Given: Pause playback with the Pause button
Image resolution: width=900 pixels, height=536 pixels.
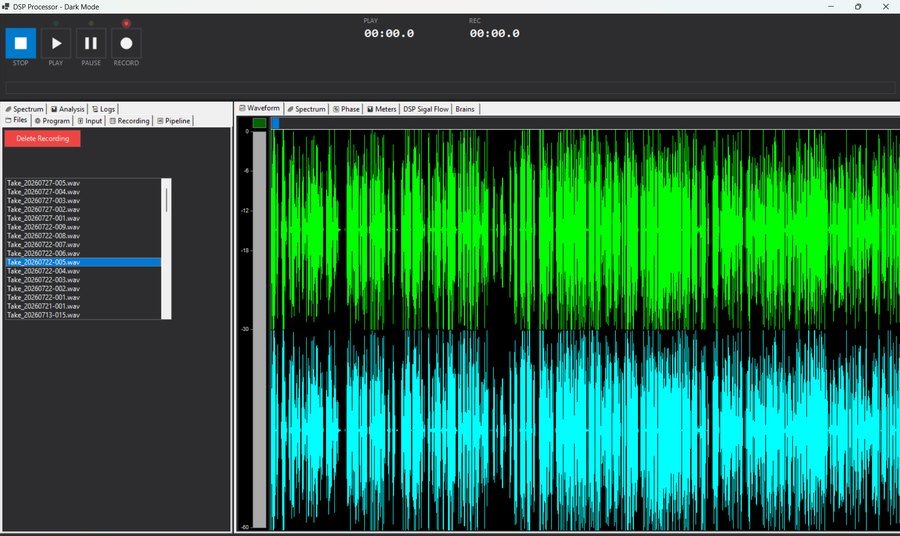Looking at the screenshot, I should click(91, 43).
